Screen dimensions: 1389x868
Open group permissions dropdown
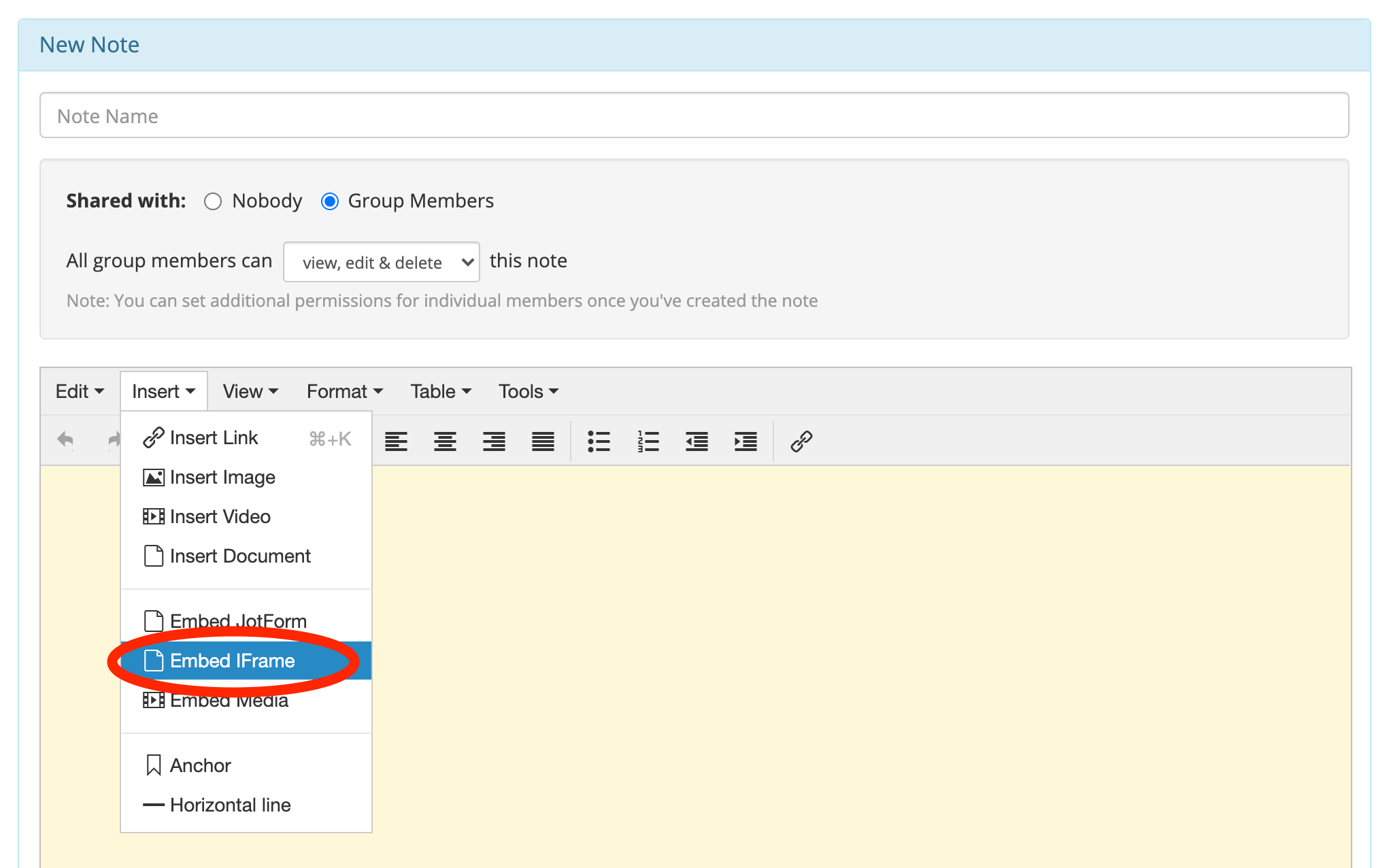pyautogui.click(x=381, y=262)
